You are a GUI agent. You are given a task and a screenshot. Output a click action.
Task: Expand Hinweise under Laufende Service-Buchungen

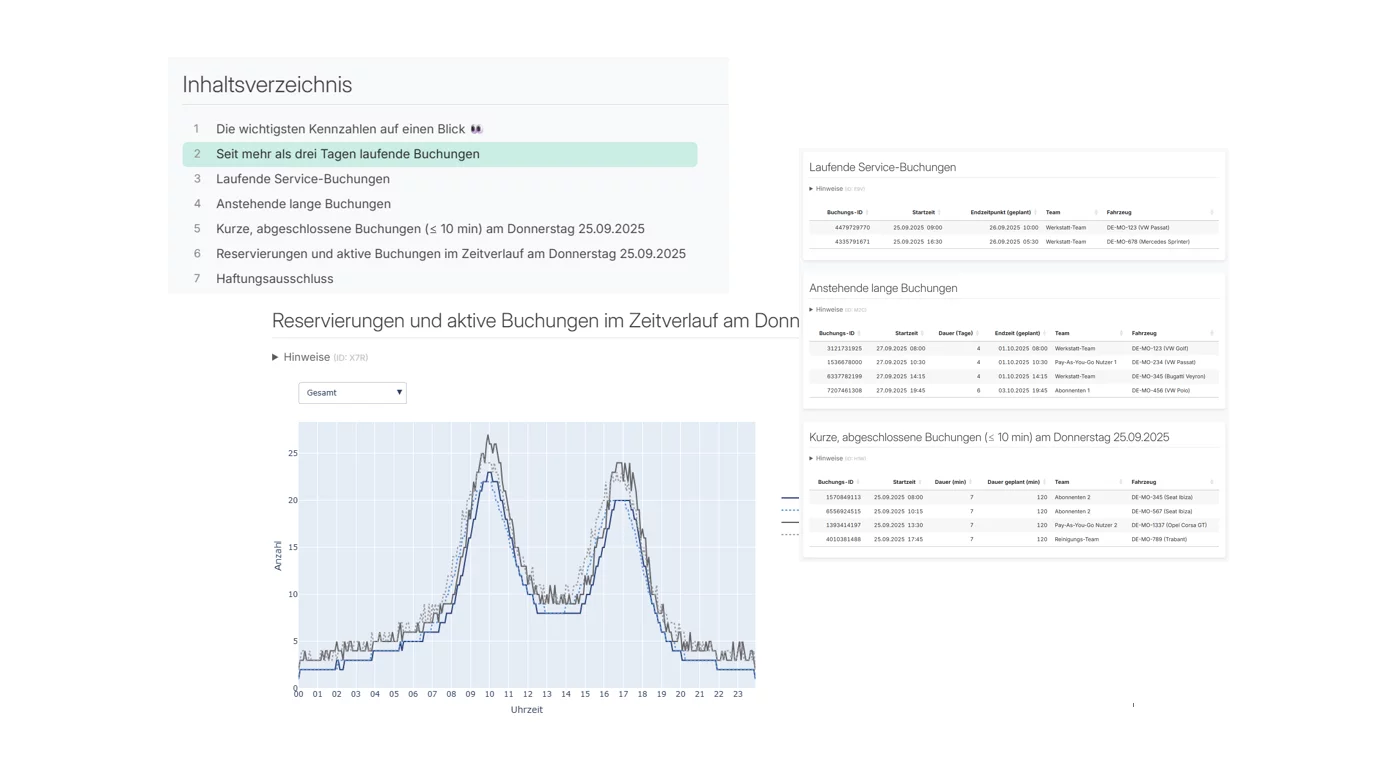click(x=829, y=189)
